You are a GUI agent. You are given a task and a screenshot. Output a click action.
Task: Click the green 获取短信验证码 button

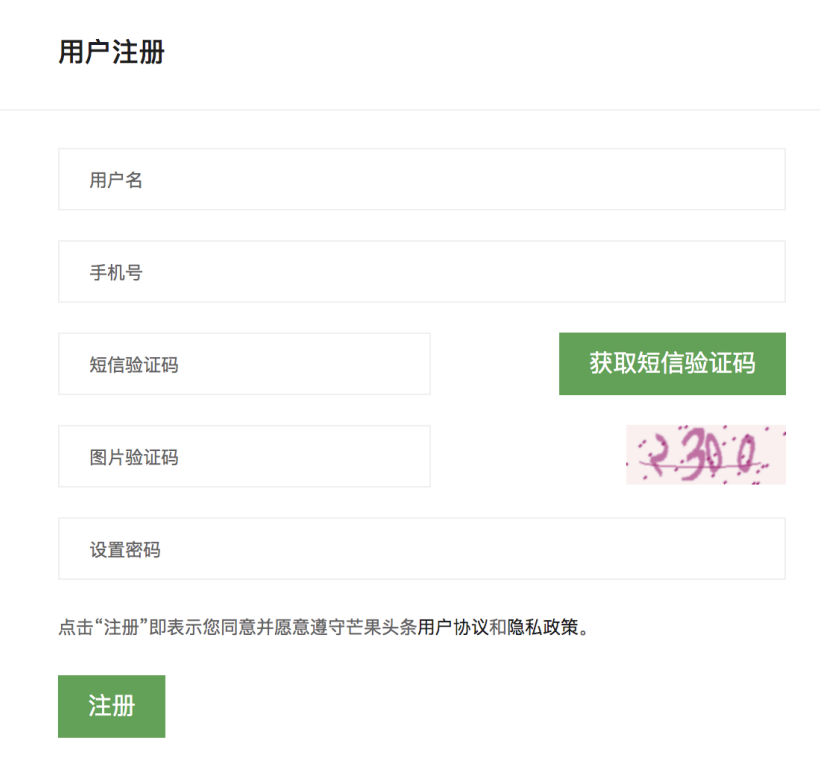point(672,364)
